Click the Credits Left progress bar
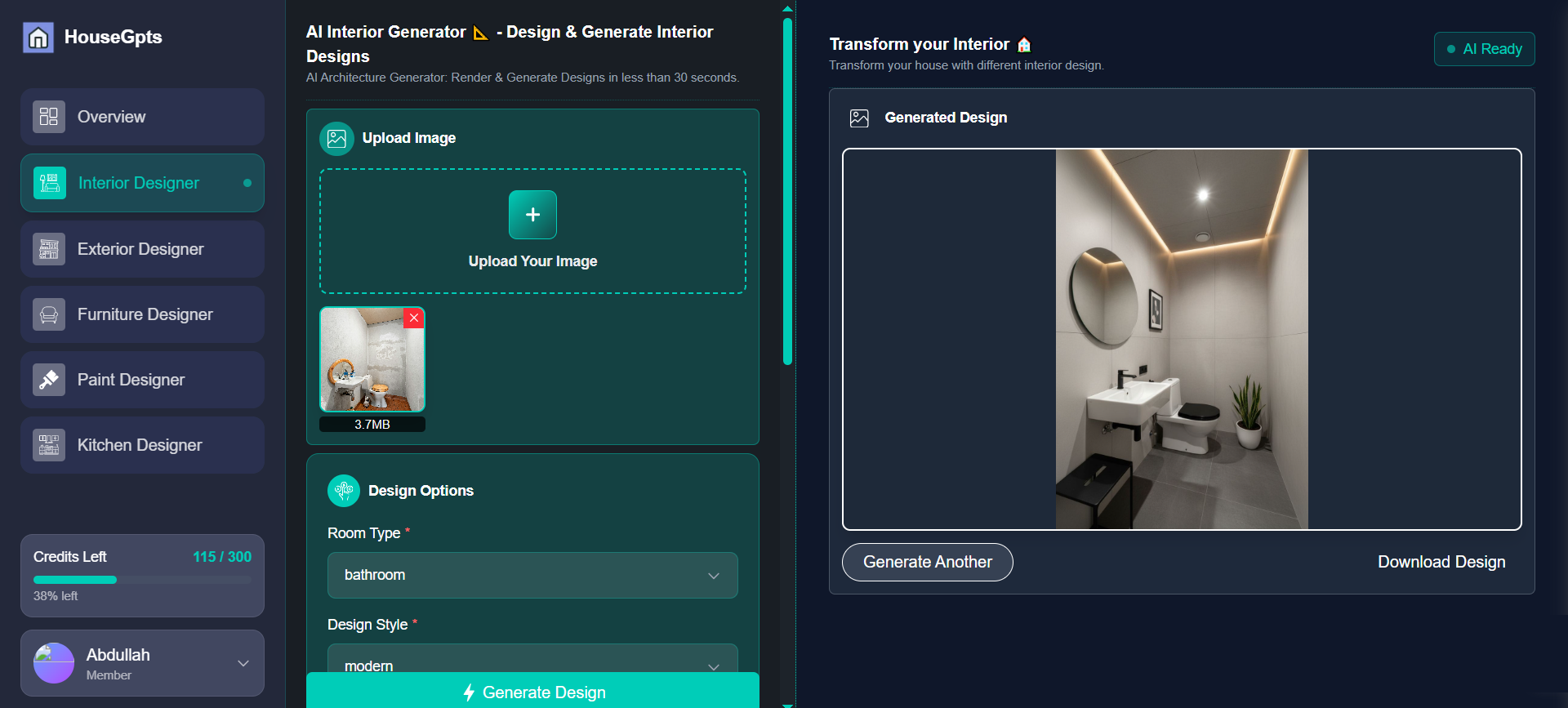1568x708 pixels. (x=142, y=580)
